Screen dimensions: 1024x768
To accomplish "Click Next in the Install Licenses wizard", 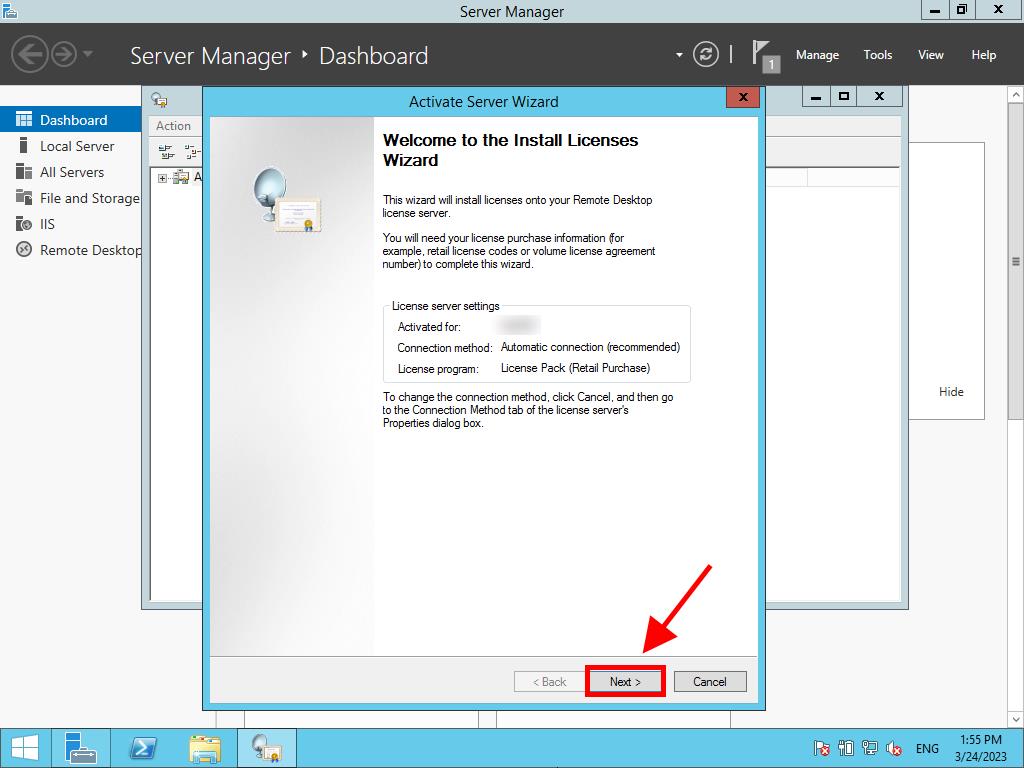I will (x=625, y=682).
